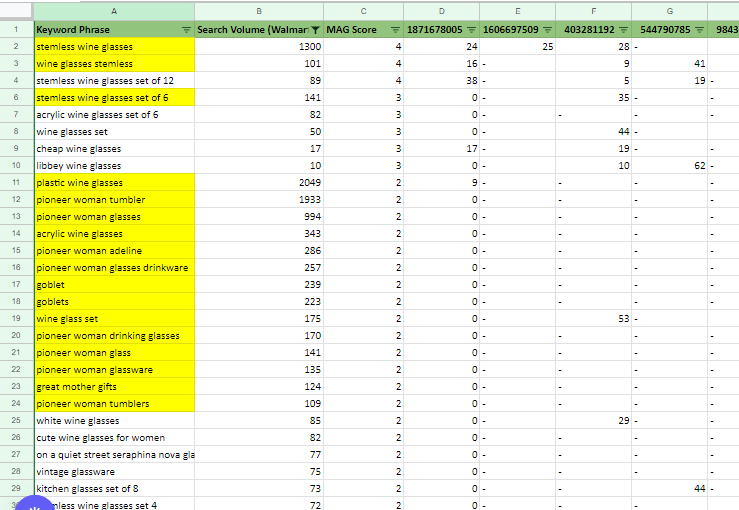This screenshot has height=510, width=739.
Task: Open filter dropdown for MAG Score
Action: pos(395,30)
